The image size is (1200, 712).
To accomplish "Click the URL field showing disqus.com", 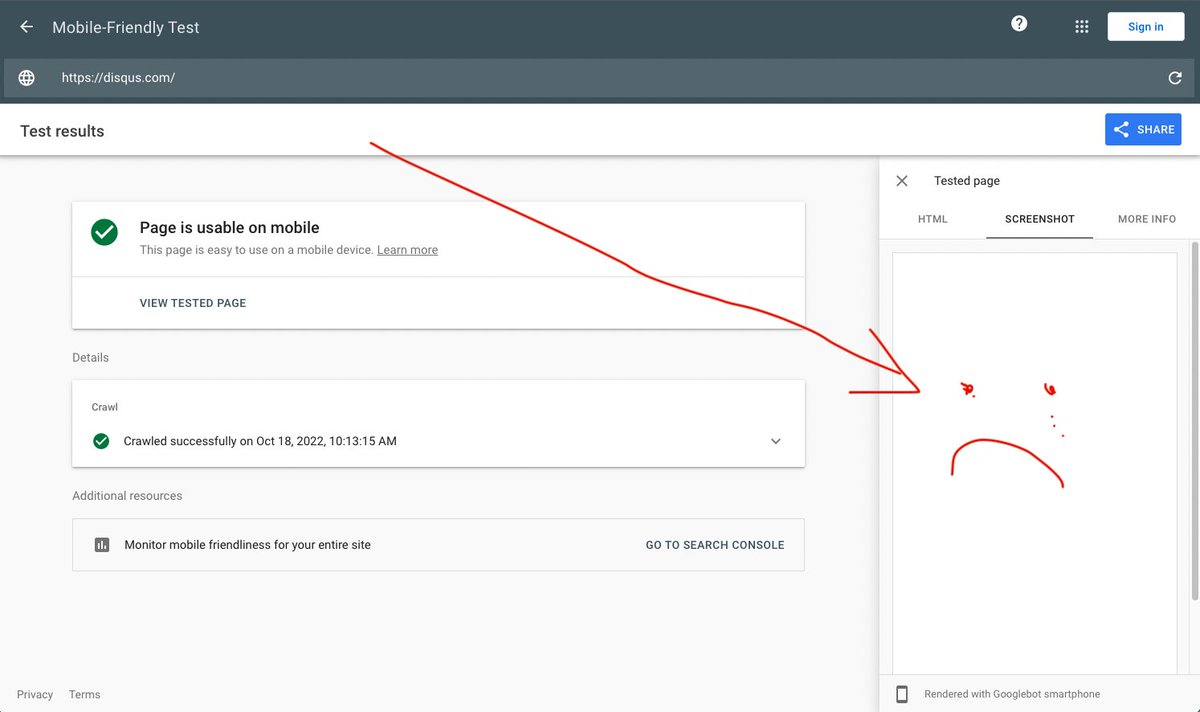I will [x=600, y=78].
